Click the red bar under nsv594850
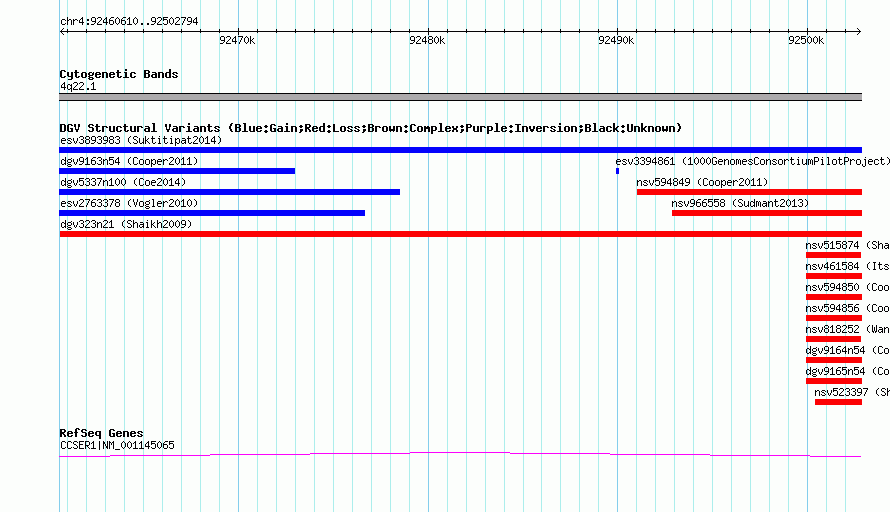The image size is (890, 512). (834, 297)
